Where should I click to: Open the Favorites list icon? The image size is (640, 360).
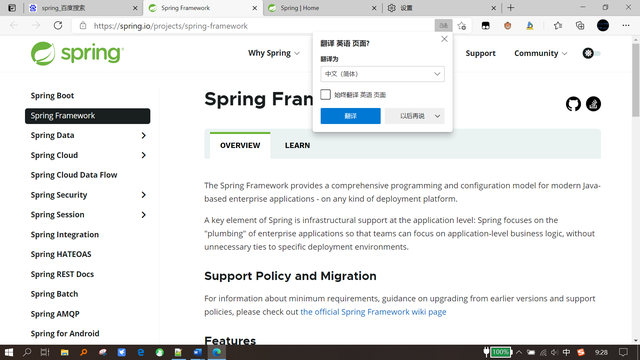coord(558,26)
